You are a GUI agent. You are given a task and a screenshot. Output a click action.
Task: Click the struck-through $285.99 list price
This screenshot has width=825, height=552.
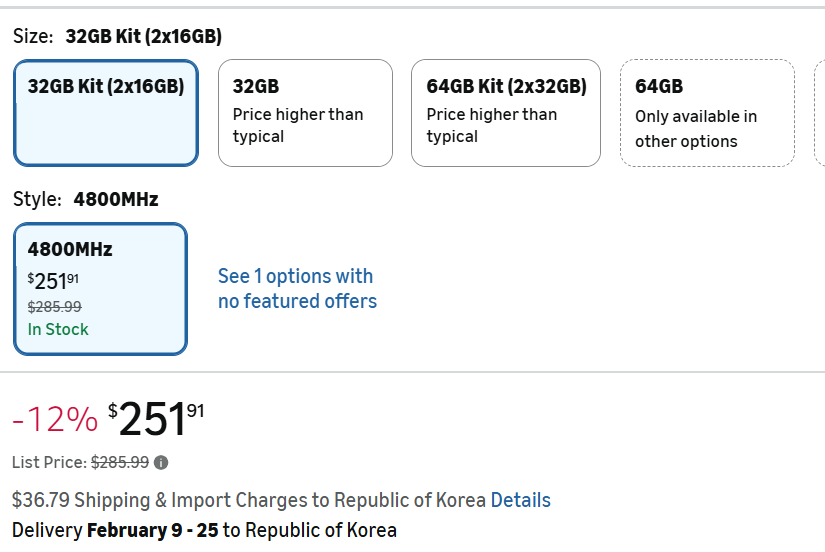[x=119, y=463]
